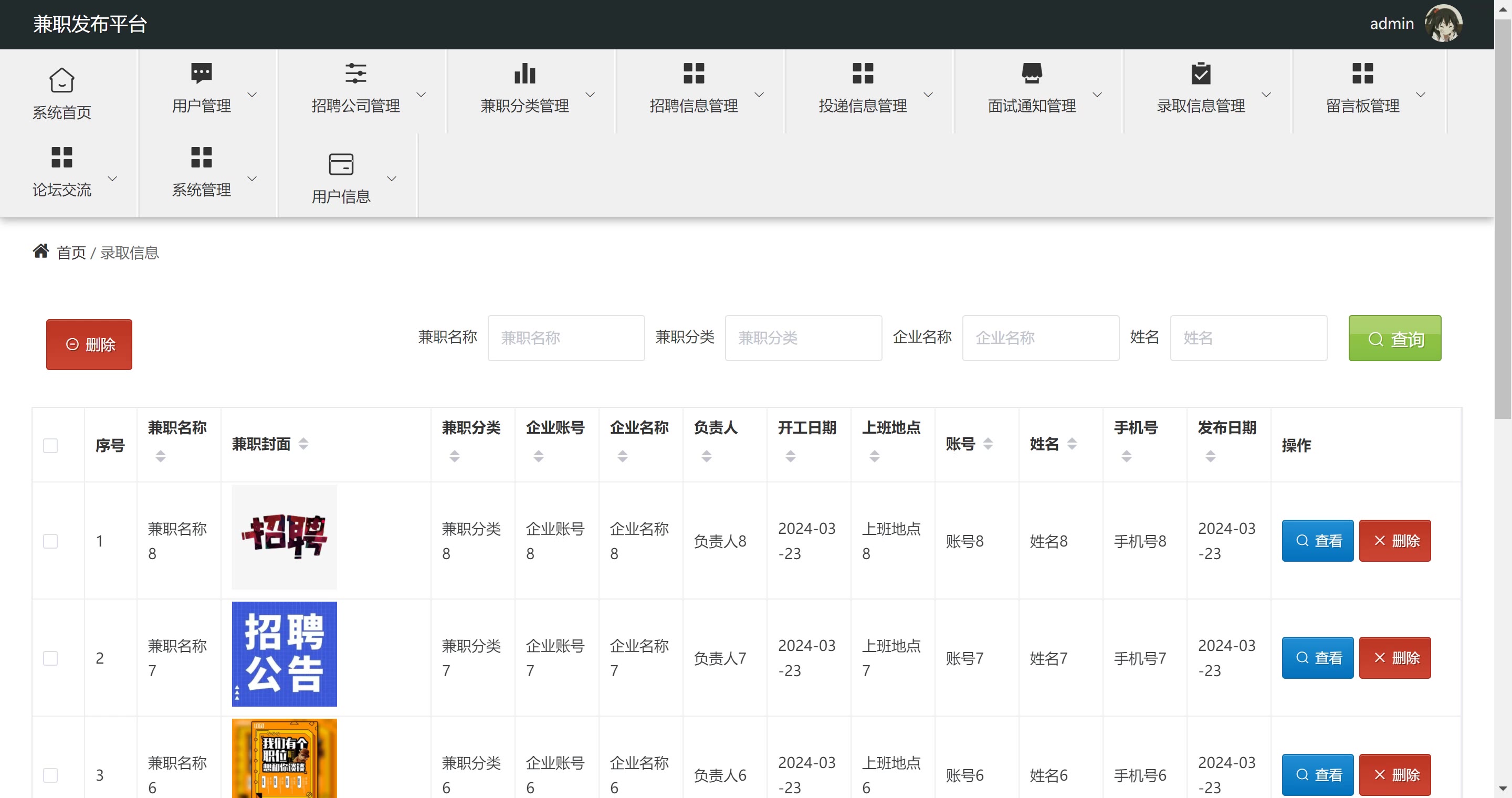
Task: Click 查看 button for 兼职名称7 row
Action: click(1317, 658)
